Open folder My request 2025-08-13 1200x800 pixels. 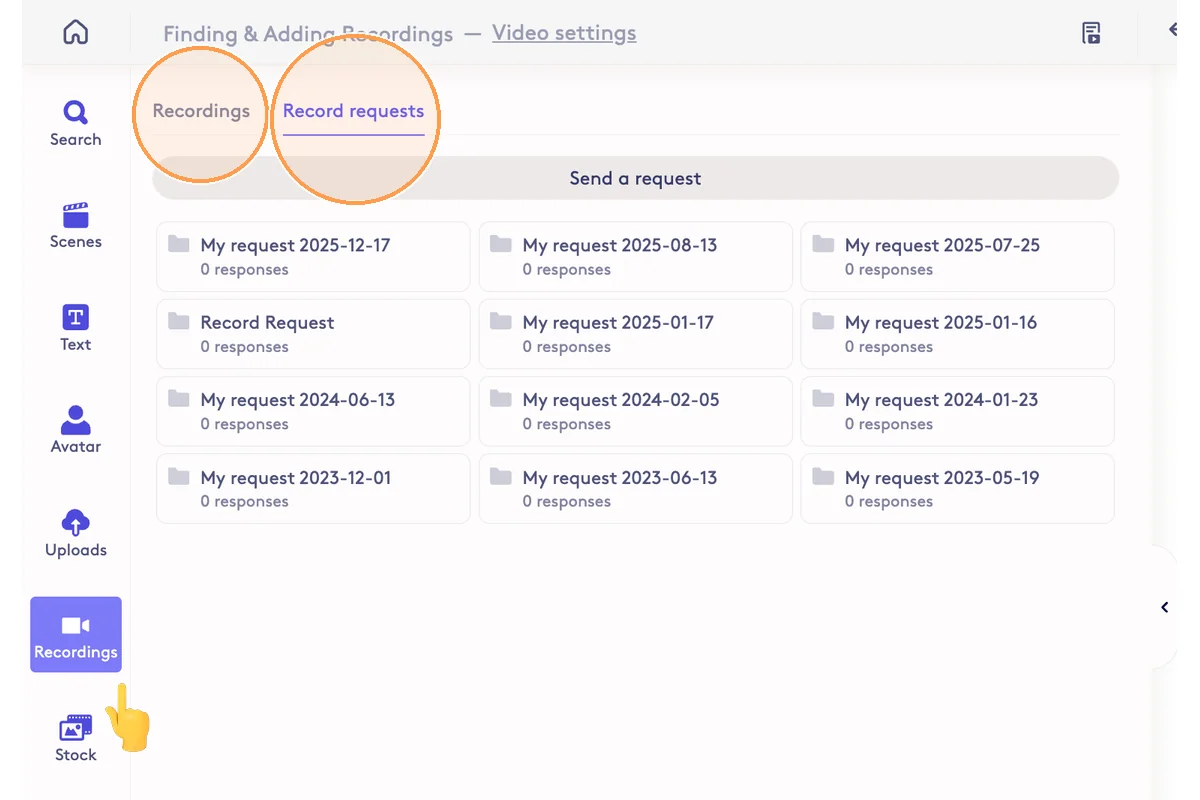pyautogui.click(x=635, y=257)
